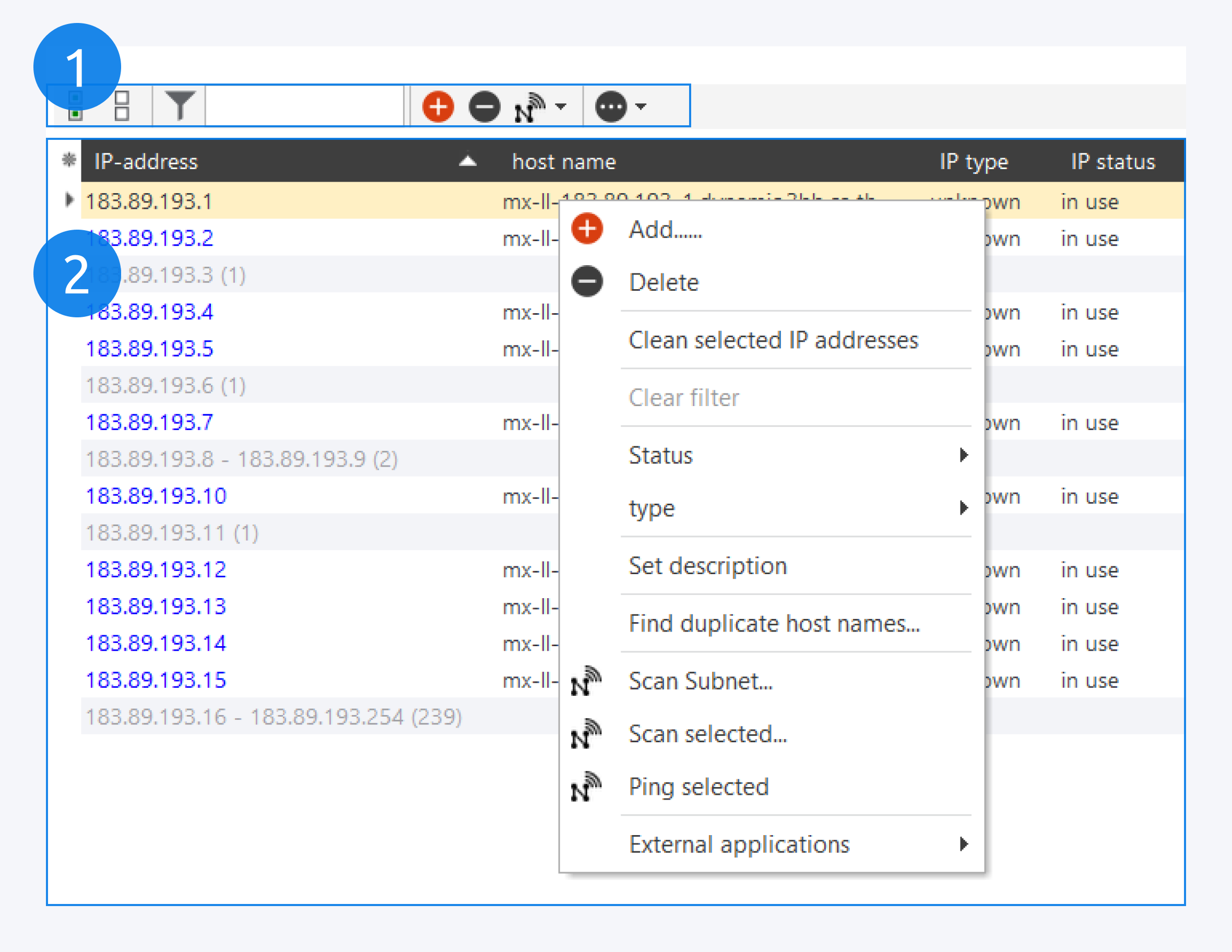Click the filter funnel icon
The width and height of the screenshot is (1232, 952).
pos(180,105)
